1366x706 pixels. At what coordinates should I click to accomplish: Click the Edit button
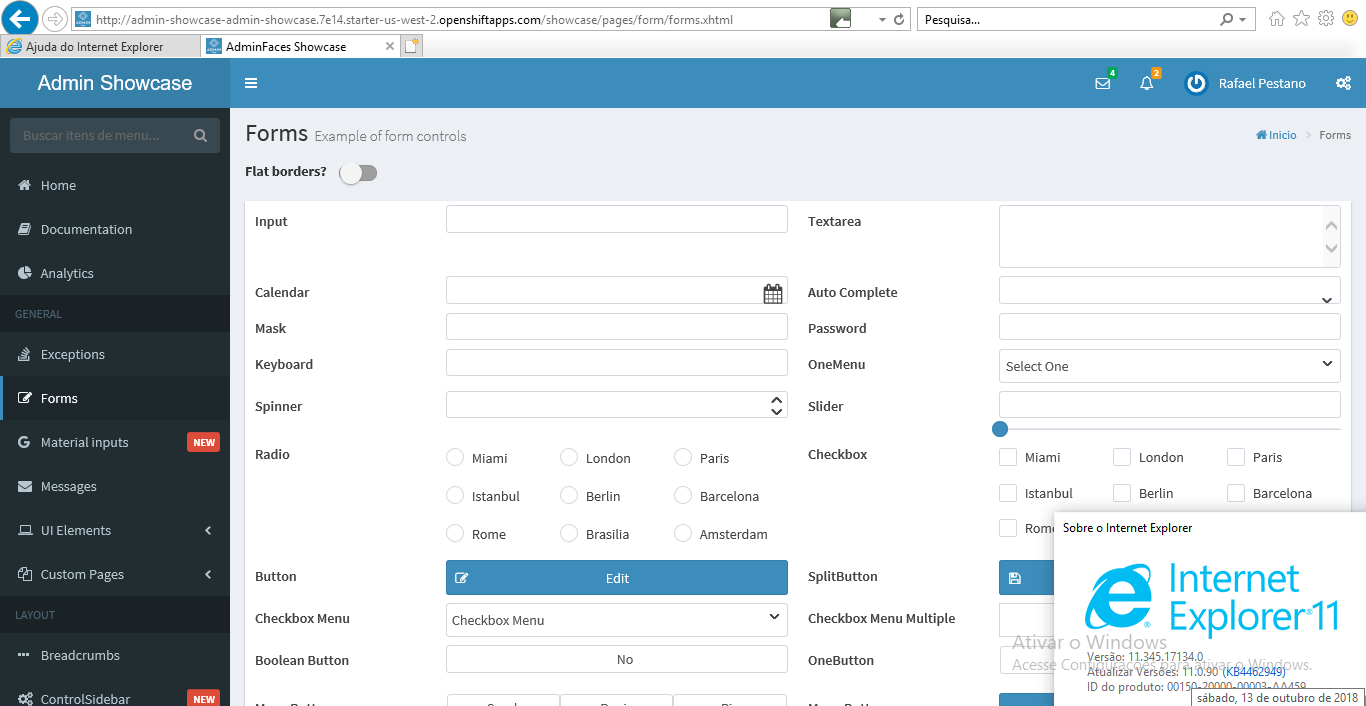tap(616, 577)
